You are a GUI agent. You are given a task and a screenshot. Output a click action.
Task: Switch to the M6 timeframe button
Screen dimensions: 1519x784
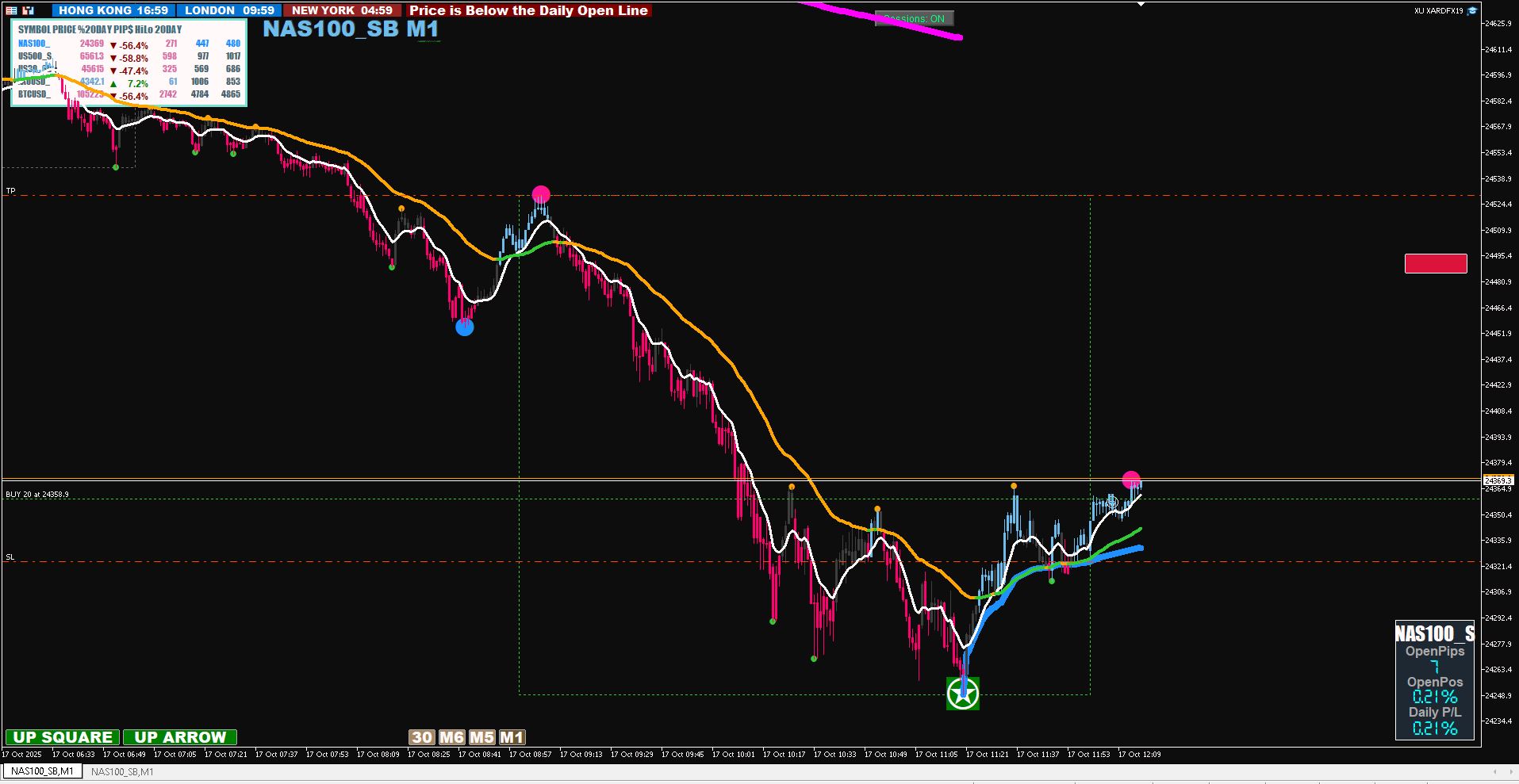click(x=451, y=737)
